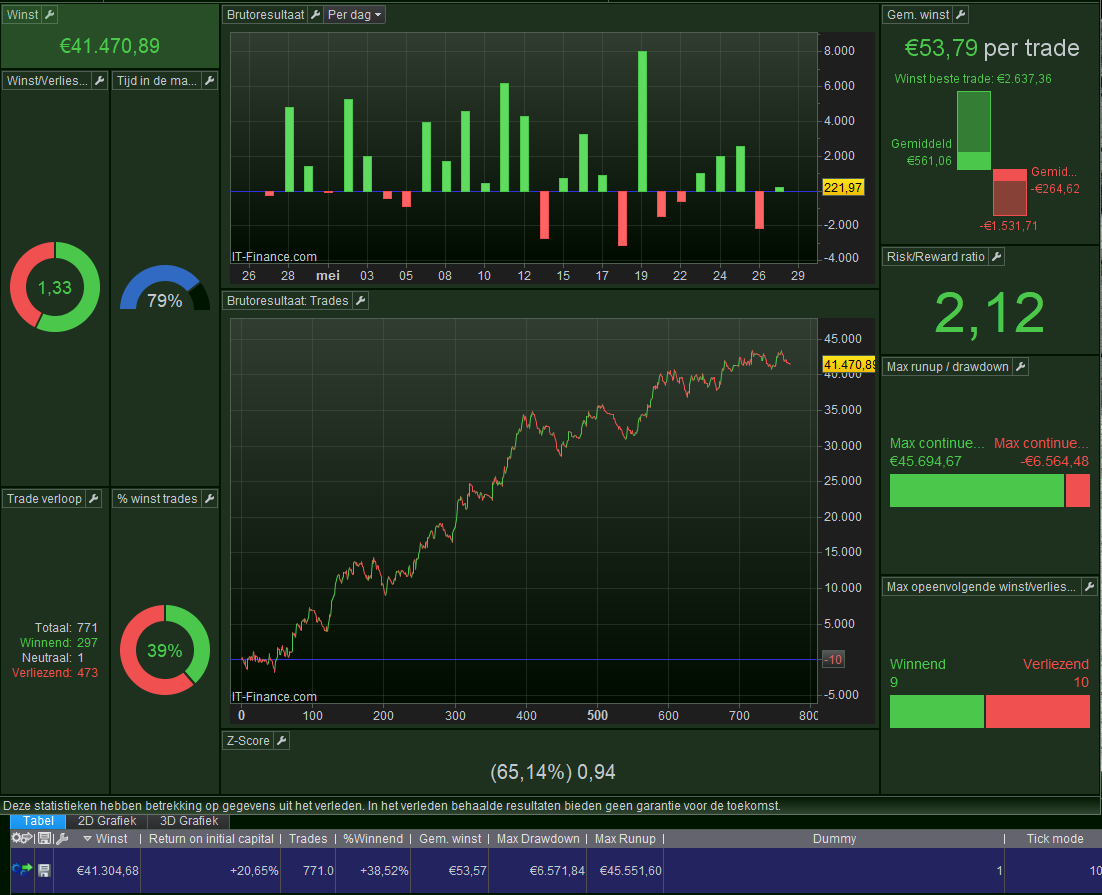Image resolution: width=1102 pixels, height=895 pixels.
Task: Configure the Risk/Reward ratio panel via wrench
Action: click(996, 257)
